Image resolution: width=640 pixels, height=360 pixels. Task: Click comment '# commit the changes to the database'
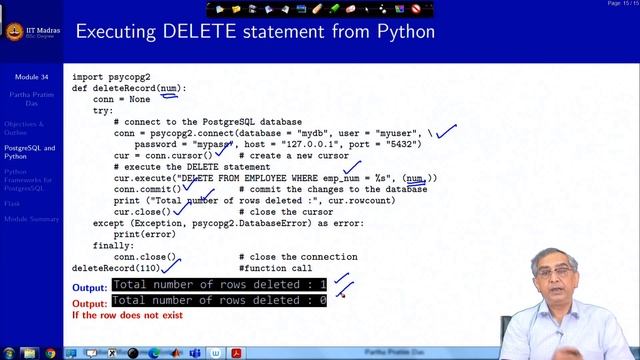[333, 189]
